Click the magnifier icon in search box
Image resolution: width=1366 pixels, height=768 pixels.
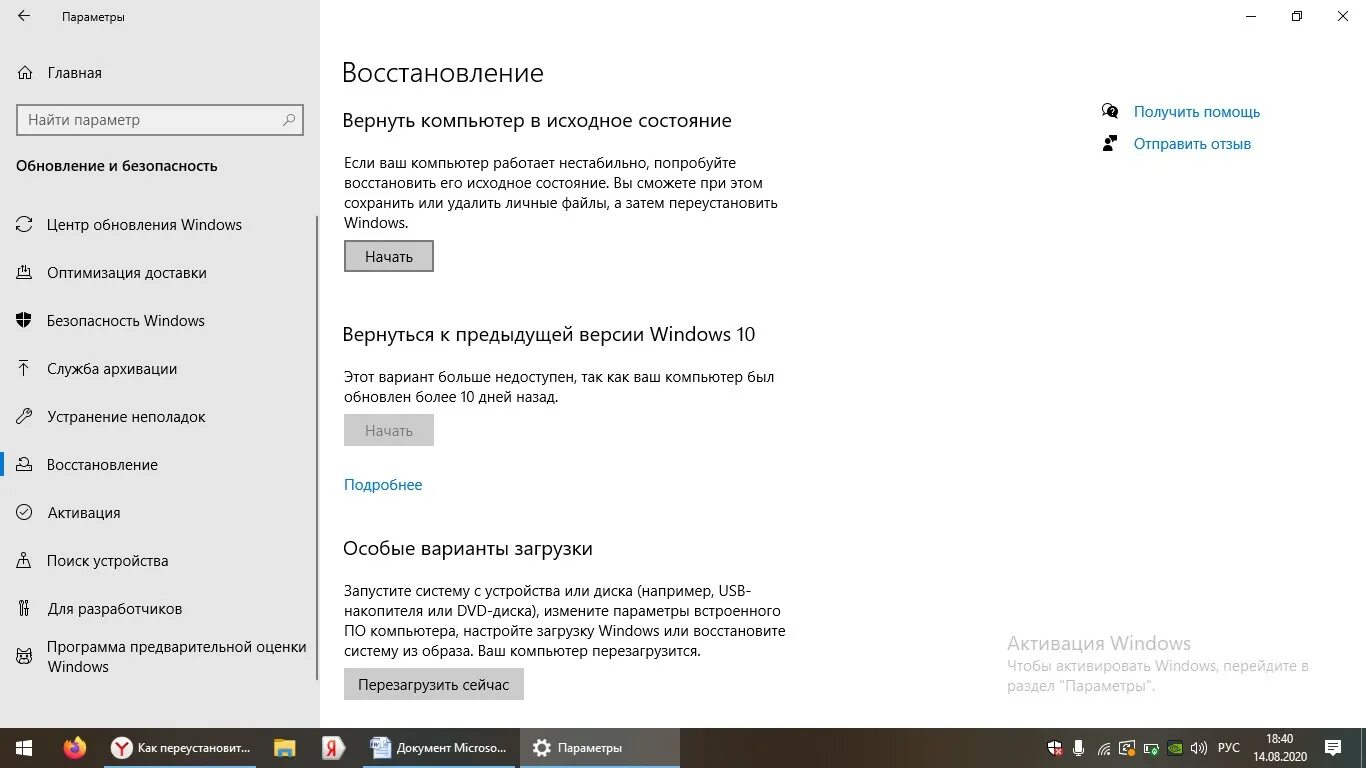pos(289,120)
